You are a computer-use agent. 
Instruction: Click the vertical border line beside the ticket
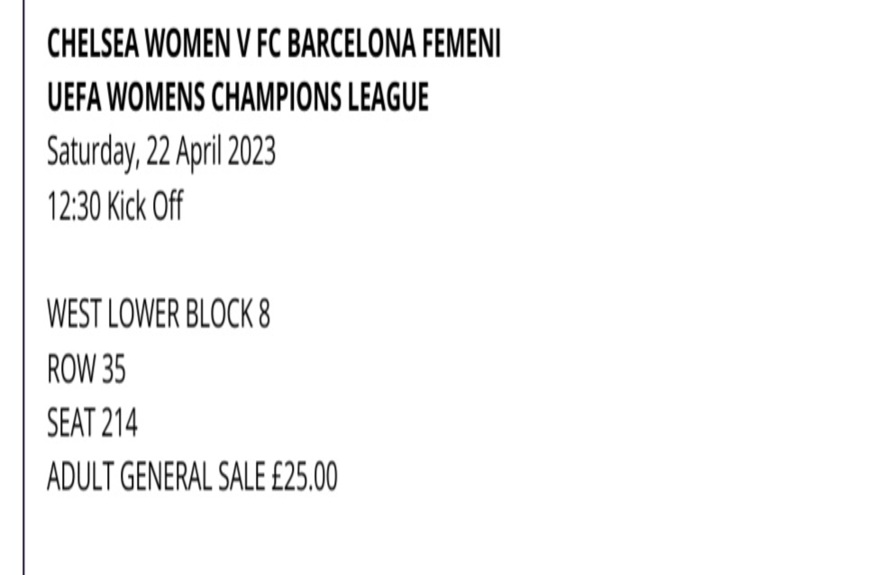(24, 288)
